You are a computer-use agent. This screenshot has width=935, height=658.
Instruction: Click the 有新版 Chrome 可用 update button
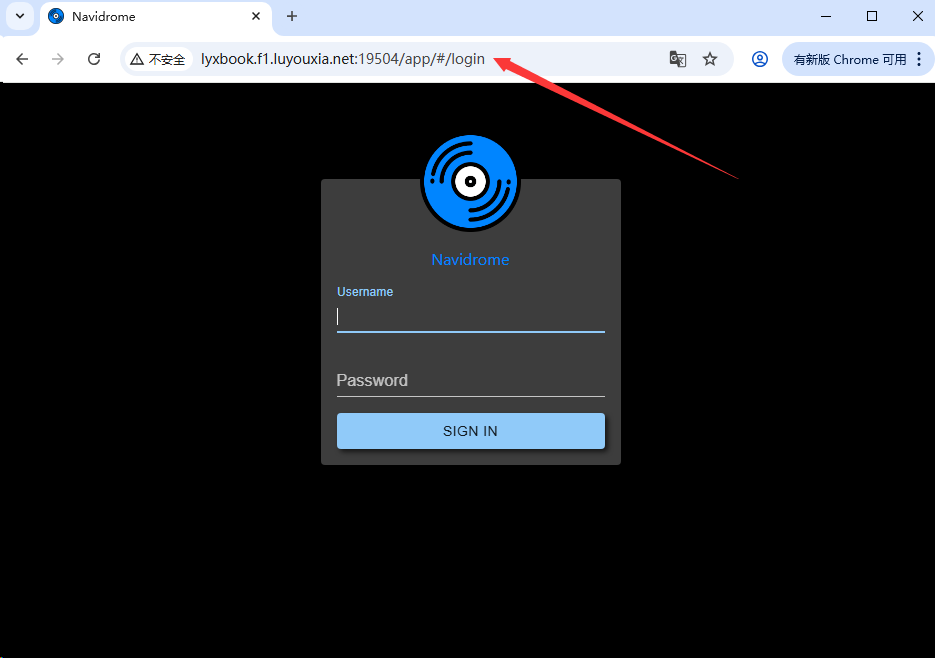(x=849, y=59)
